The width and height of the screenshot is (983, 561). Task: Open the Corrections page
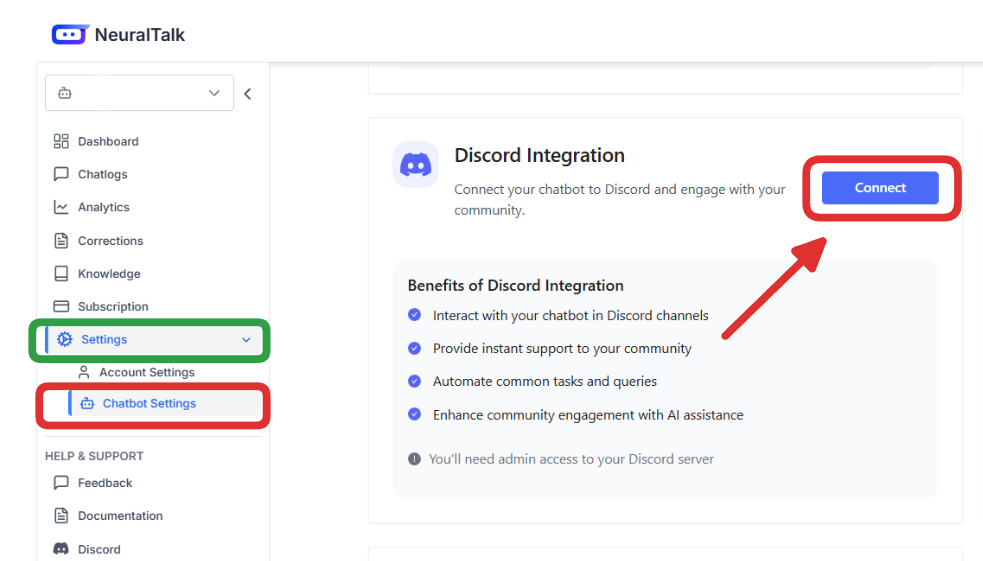(110, 241)
